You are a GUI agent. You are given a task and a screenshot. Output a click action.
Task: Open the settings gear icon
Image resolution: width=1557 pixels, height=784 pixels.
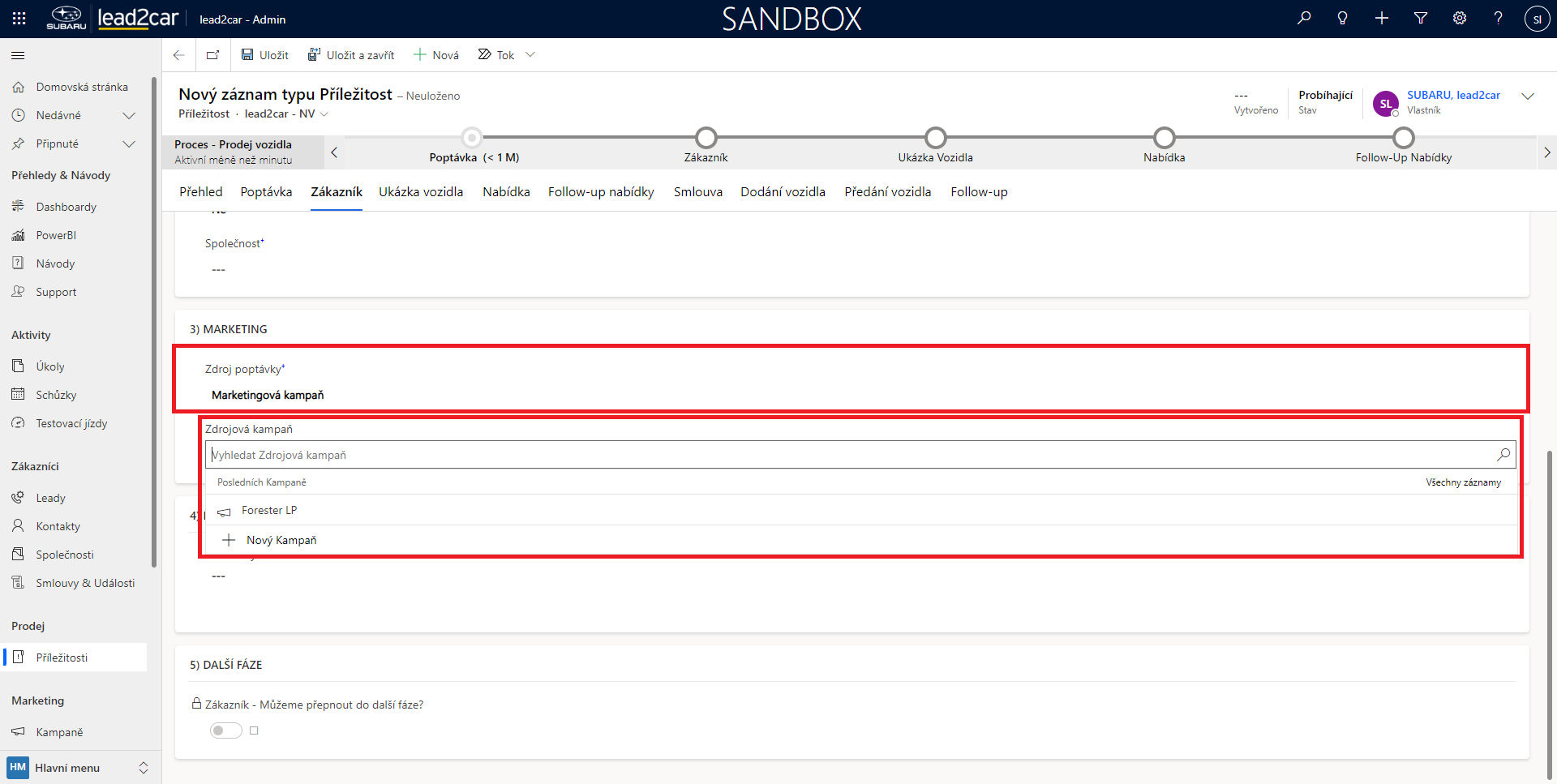(x=1460, y=18)
